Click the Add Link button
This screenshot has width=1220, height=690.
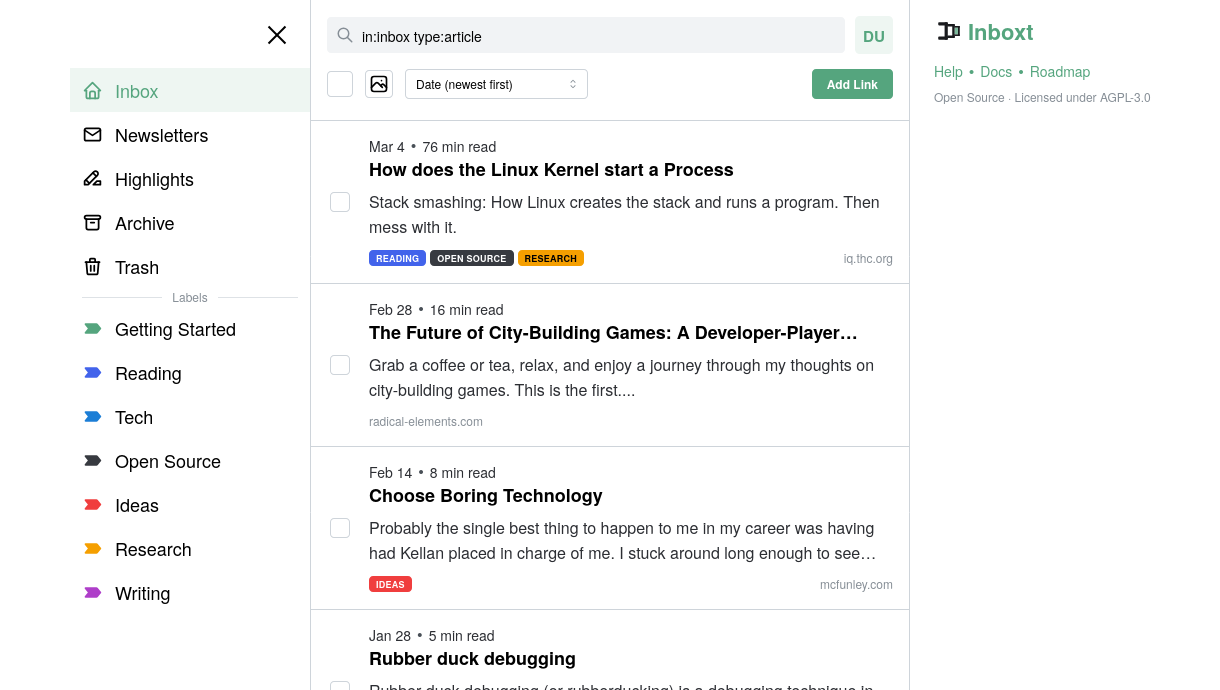coord(852,84)
